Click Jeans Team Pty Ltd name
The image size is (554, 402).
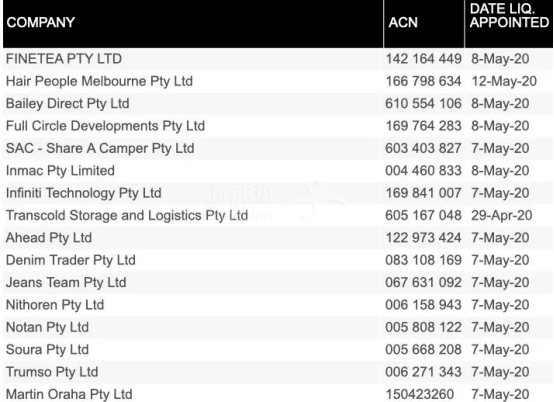click(x=66, y=283)
